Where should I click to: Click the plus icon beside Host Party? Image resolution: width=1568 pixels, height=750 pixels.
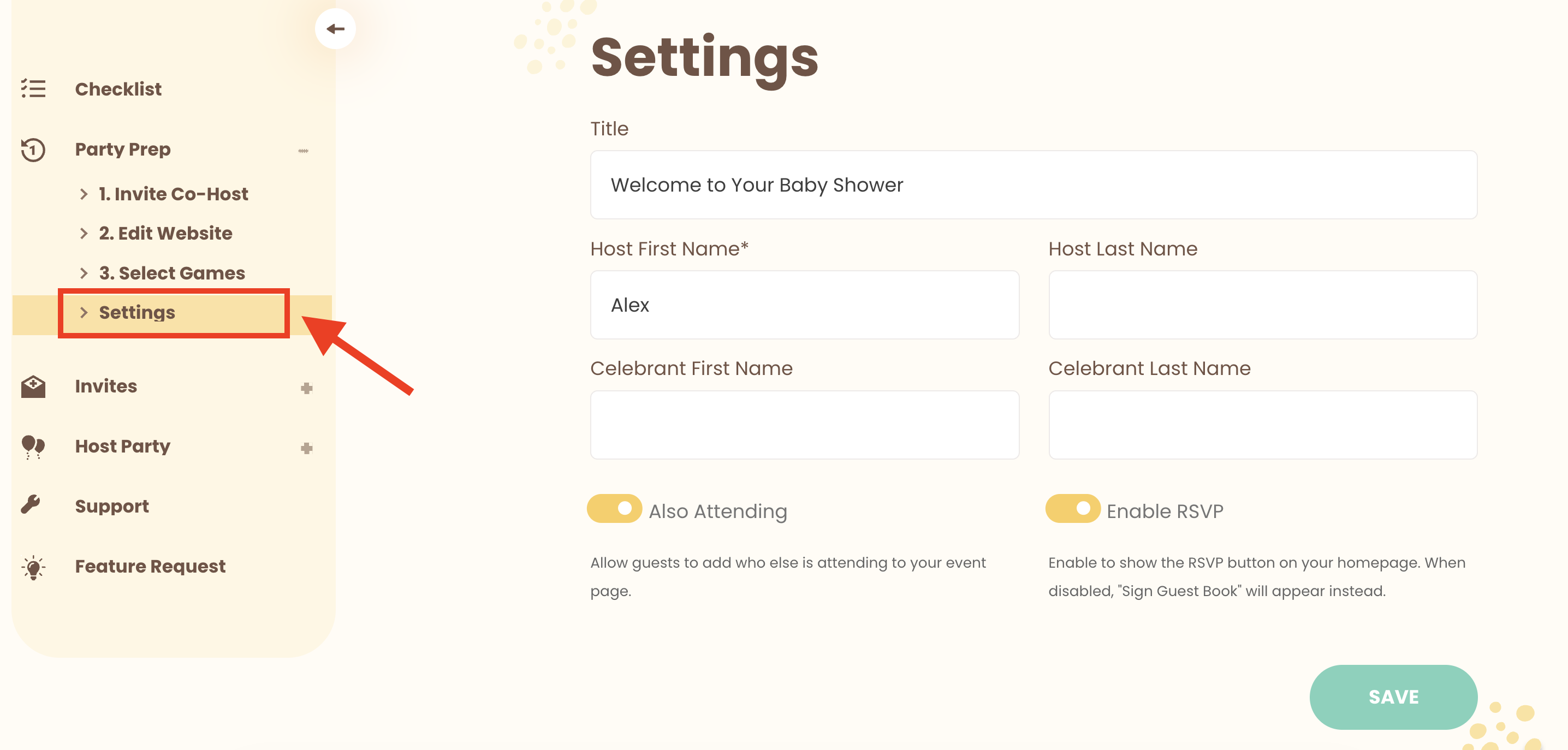click(x=307, y=448)
